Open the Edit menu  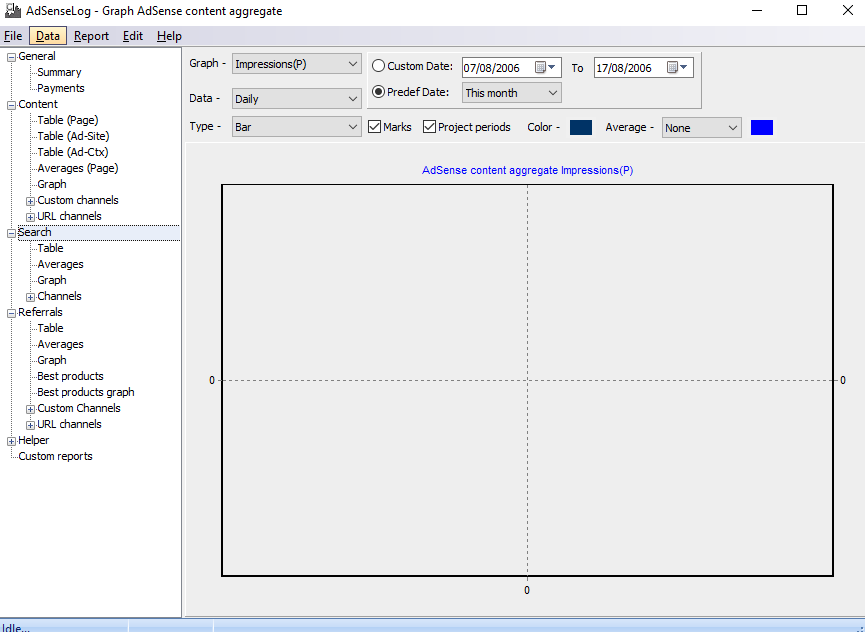coord(132,36)
